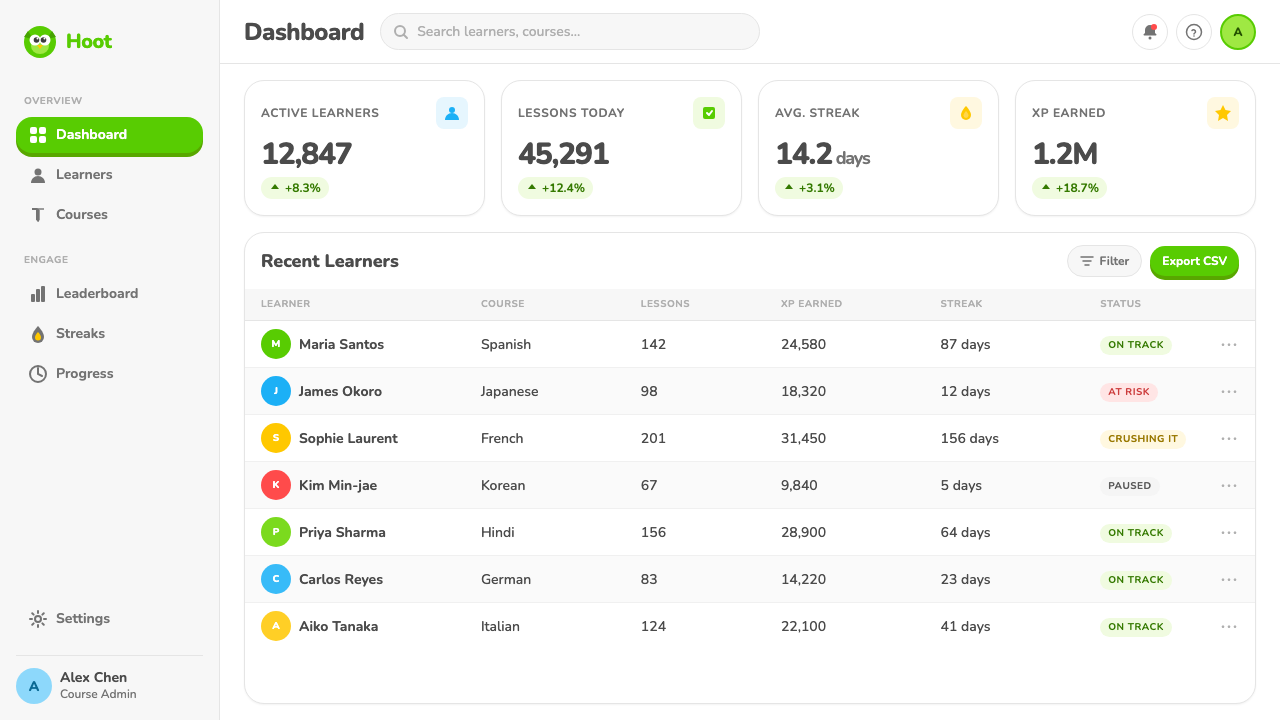Click Priya Sharma's P avatar
This screenshot has width=1280, height=720.
pyautogui.click(x=276, y=532)
